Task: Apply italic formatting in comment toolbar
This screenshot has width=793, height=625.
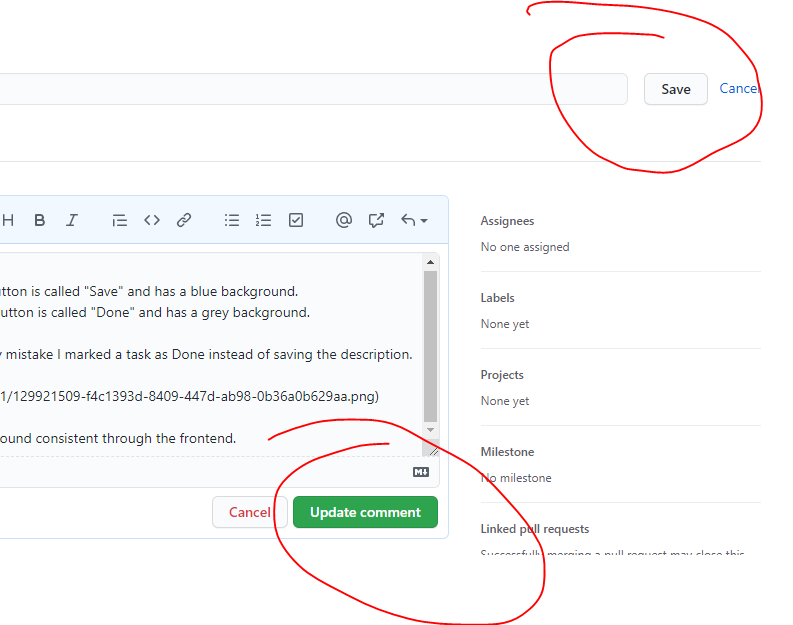Action: pyautogui.click(x=72, y=220)
